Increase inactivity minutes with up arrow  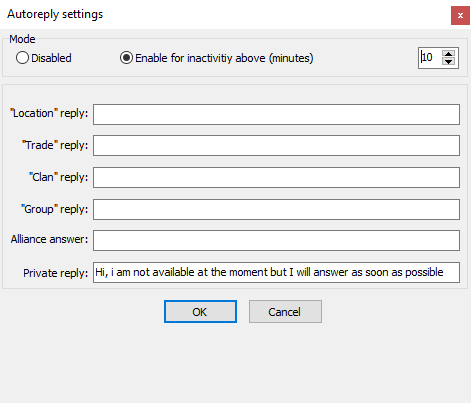(x=449, y=54)
